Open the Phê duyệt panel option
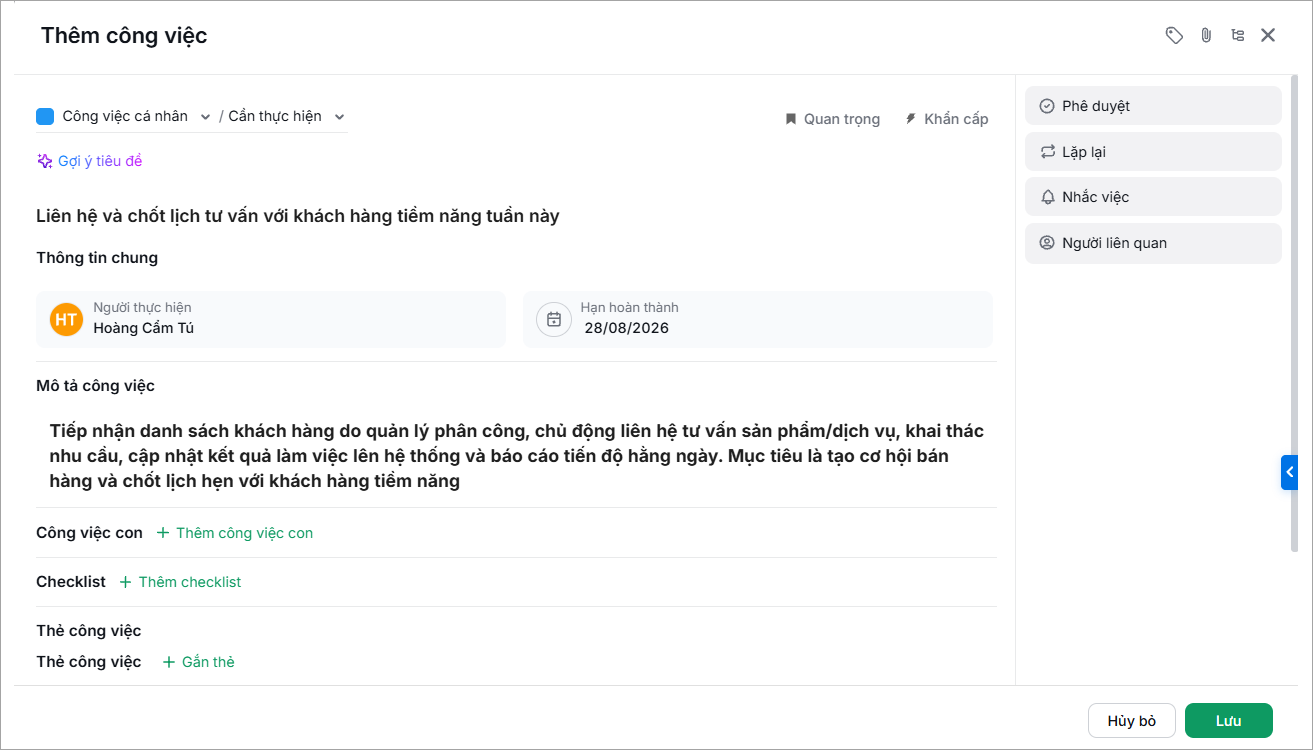This screenshot has width=1313, height=750. point(1153,106)
